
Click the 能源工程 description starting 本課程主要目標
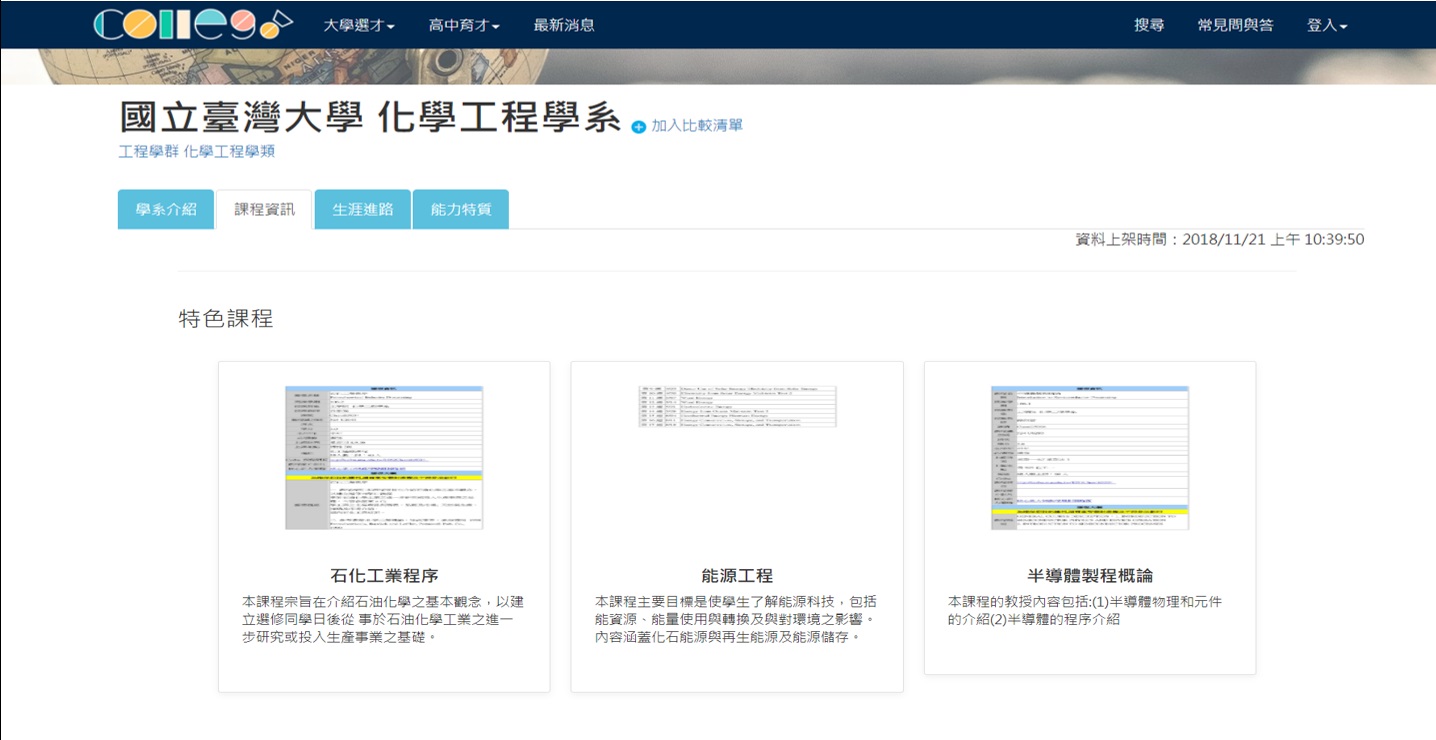click(x=737, y=619)
